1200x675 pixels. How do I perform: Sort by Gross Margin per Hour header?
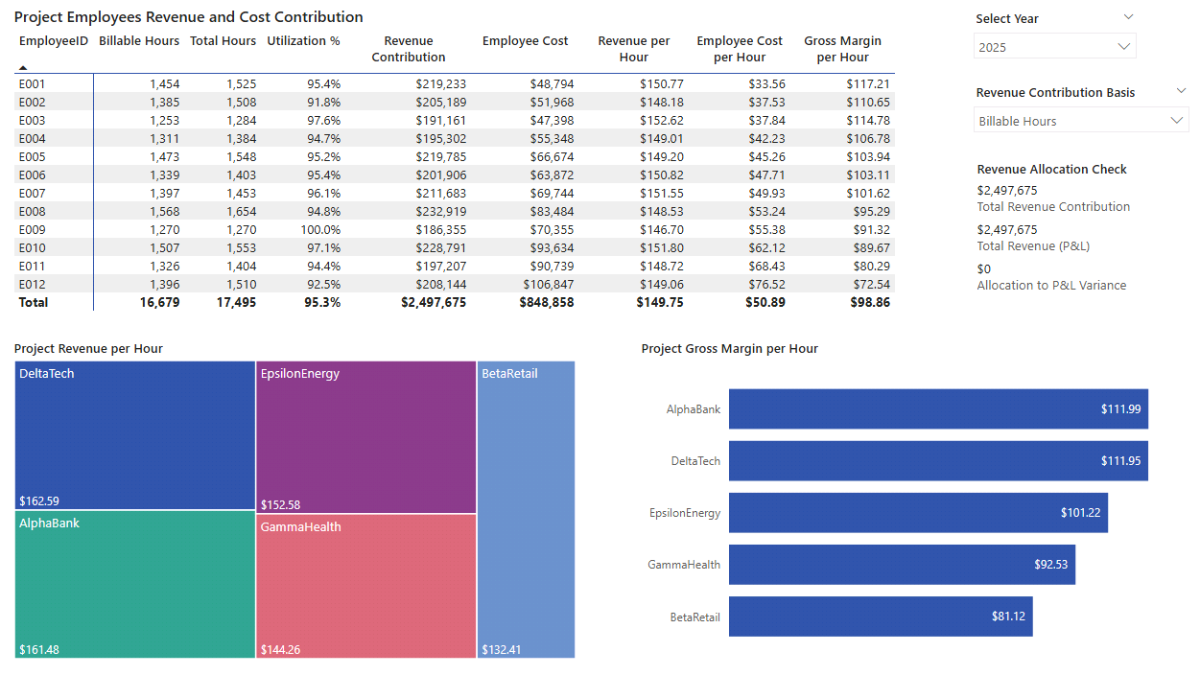coord(841,49)
